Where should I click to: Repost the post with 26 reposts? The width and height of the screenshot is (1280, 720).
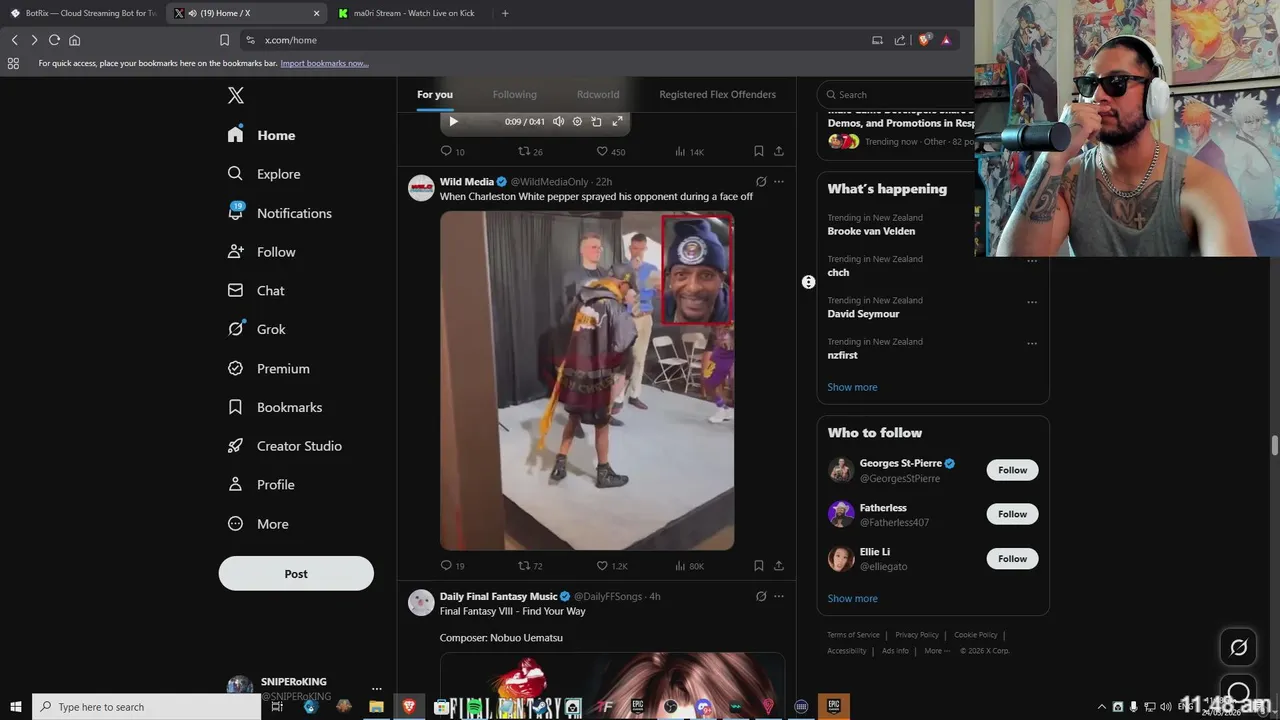(x=530, y=151)
